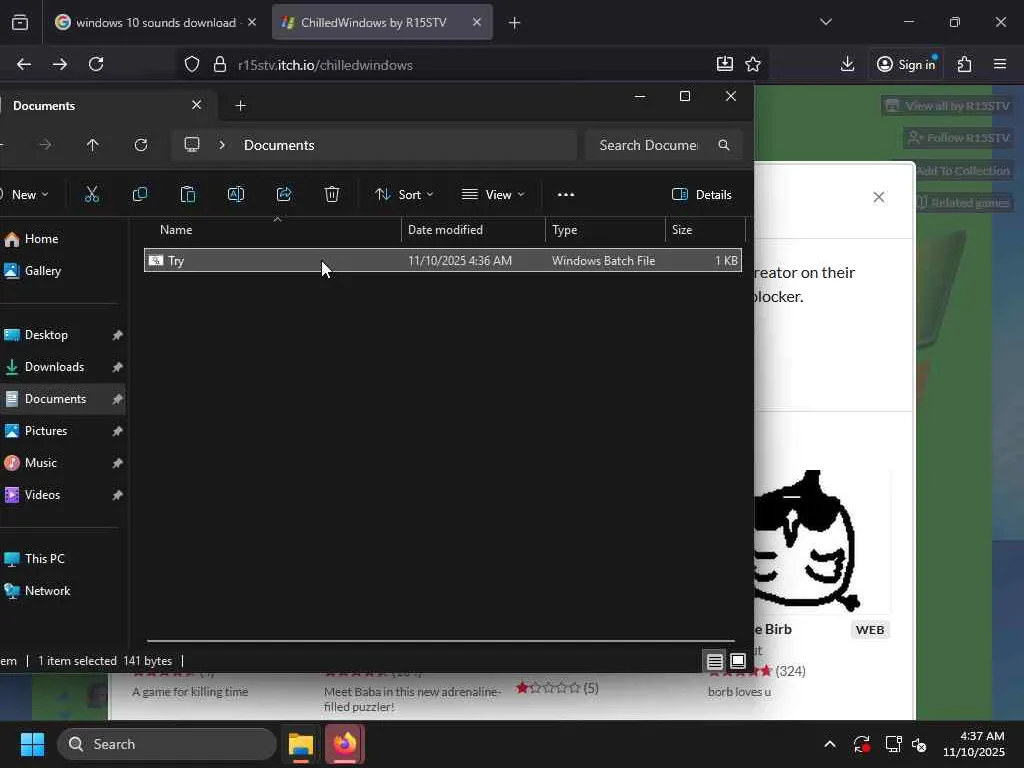Click the Rename icon in Explorer toolbar
The height and width of the screenshot is (768, 1024).
(x=236, y=195)
